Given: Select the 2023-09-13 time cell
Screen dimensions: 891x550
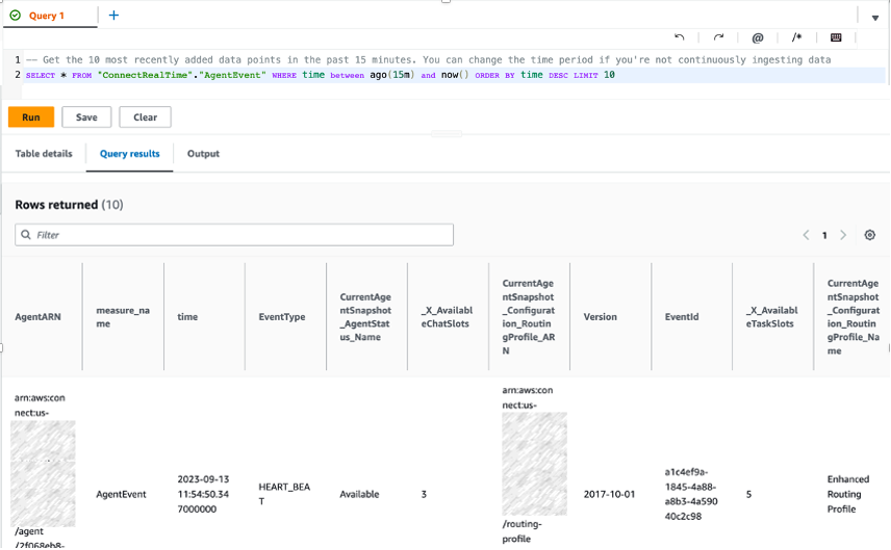Looking at the screenshot, I should 203,494.
